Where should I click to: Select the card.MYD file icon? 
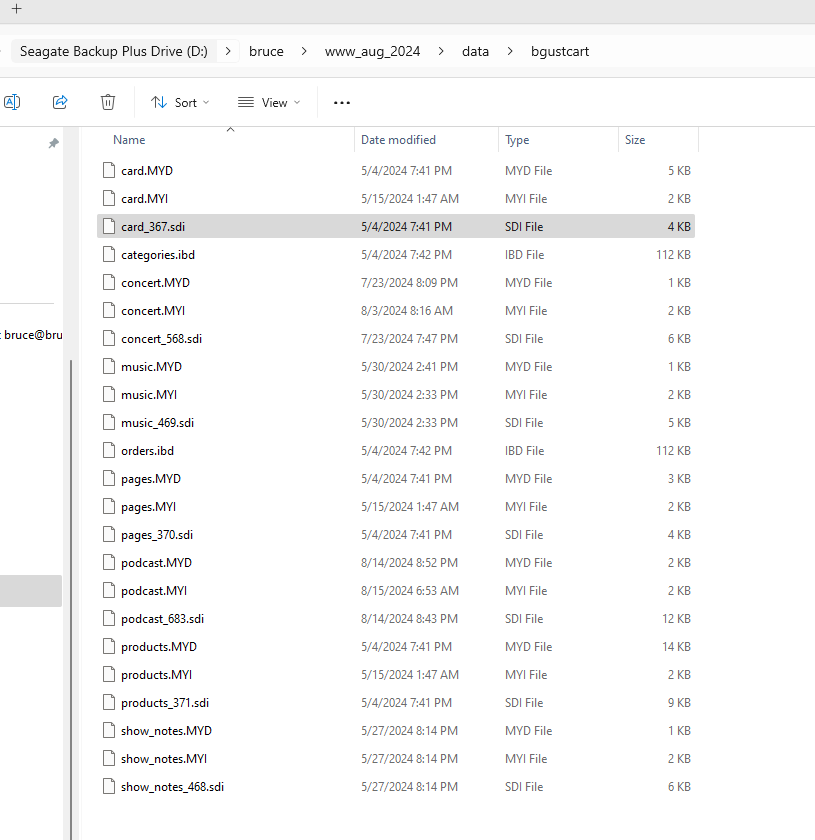point(109,170)
